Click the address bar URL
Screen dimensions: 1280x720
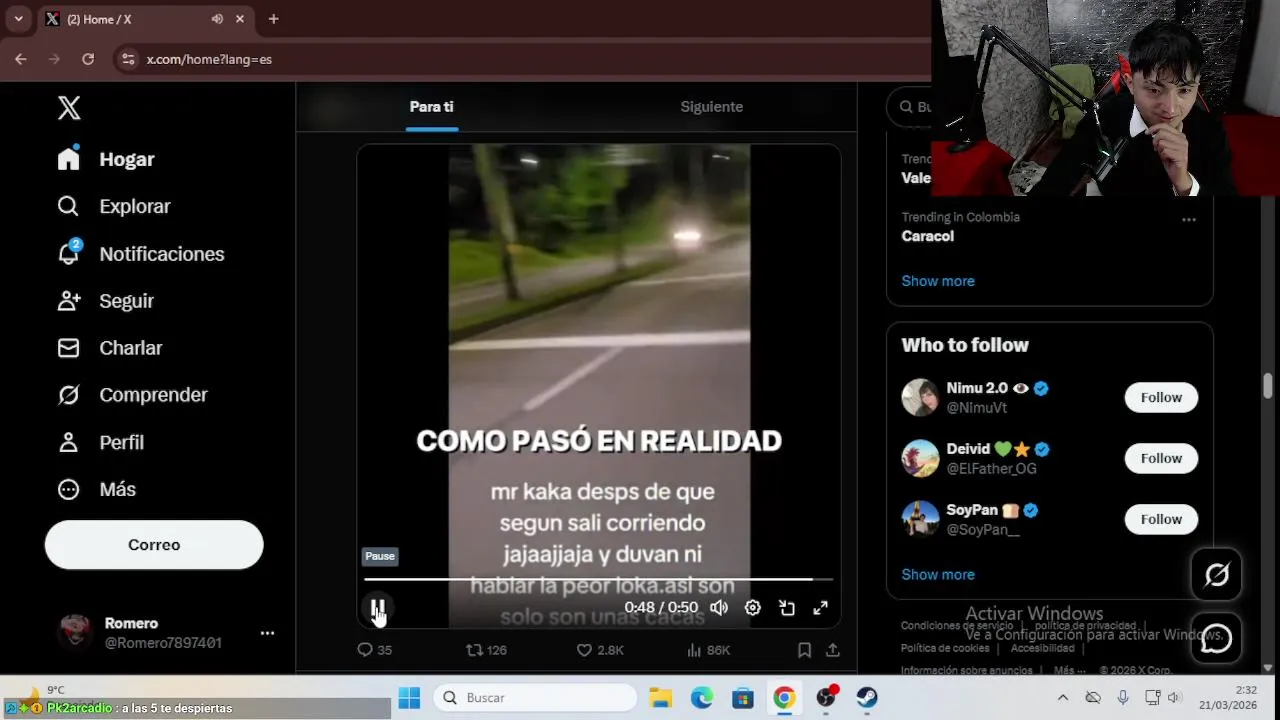(x=209, y=59)
